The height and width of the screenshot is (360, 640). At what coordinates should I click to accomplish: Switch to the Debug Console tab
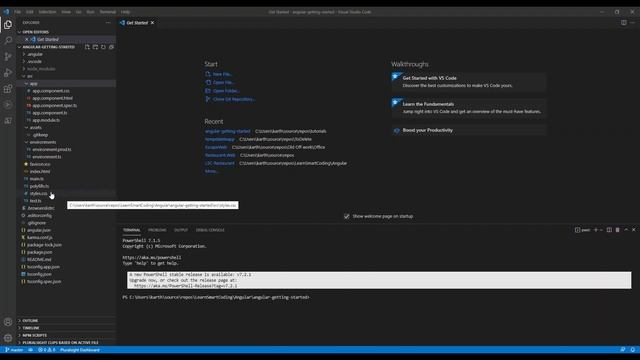pos(210,230)
